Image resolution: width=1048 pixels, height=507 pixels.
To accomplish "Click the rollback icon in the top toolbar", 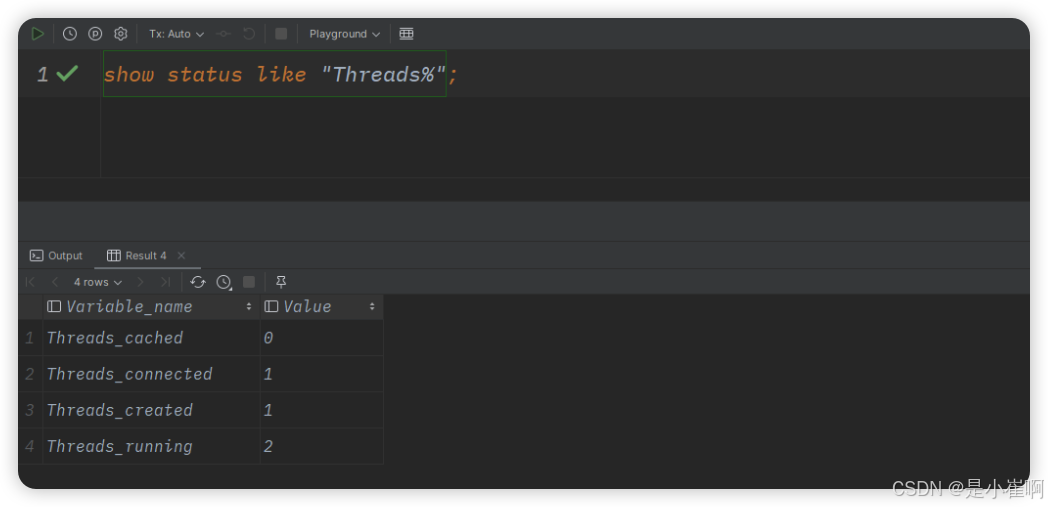I will click(249, 33).
